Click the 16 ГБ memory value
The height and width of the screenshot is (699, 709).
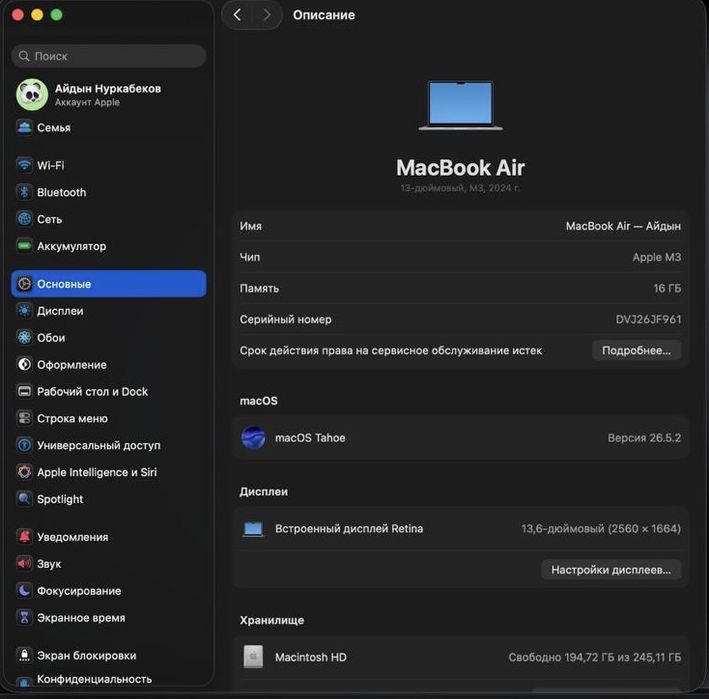(x=667, y=288)
